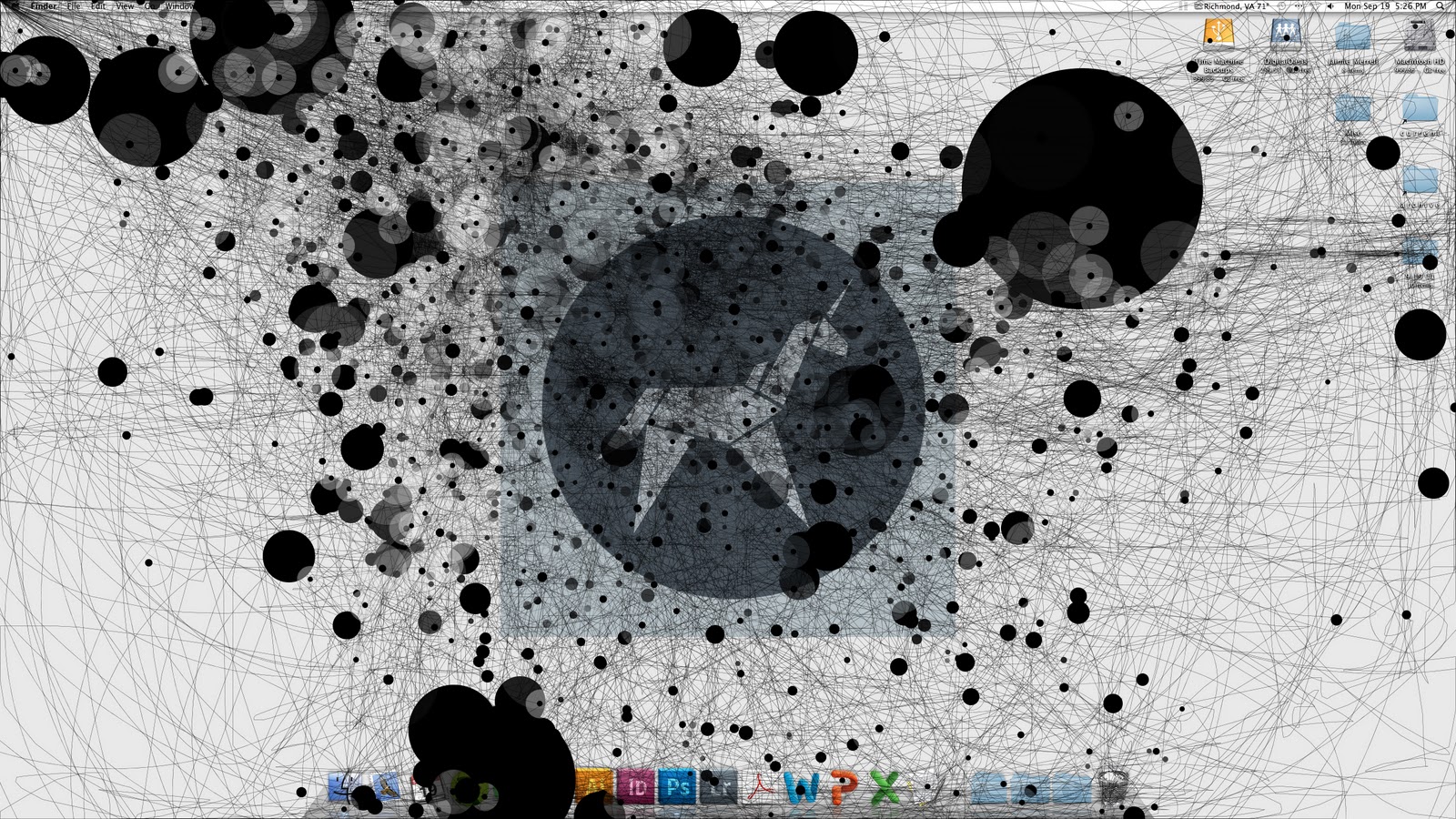Open the View menu

pyautogui.click(x=125, y=5)
